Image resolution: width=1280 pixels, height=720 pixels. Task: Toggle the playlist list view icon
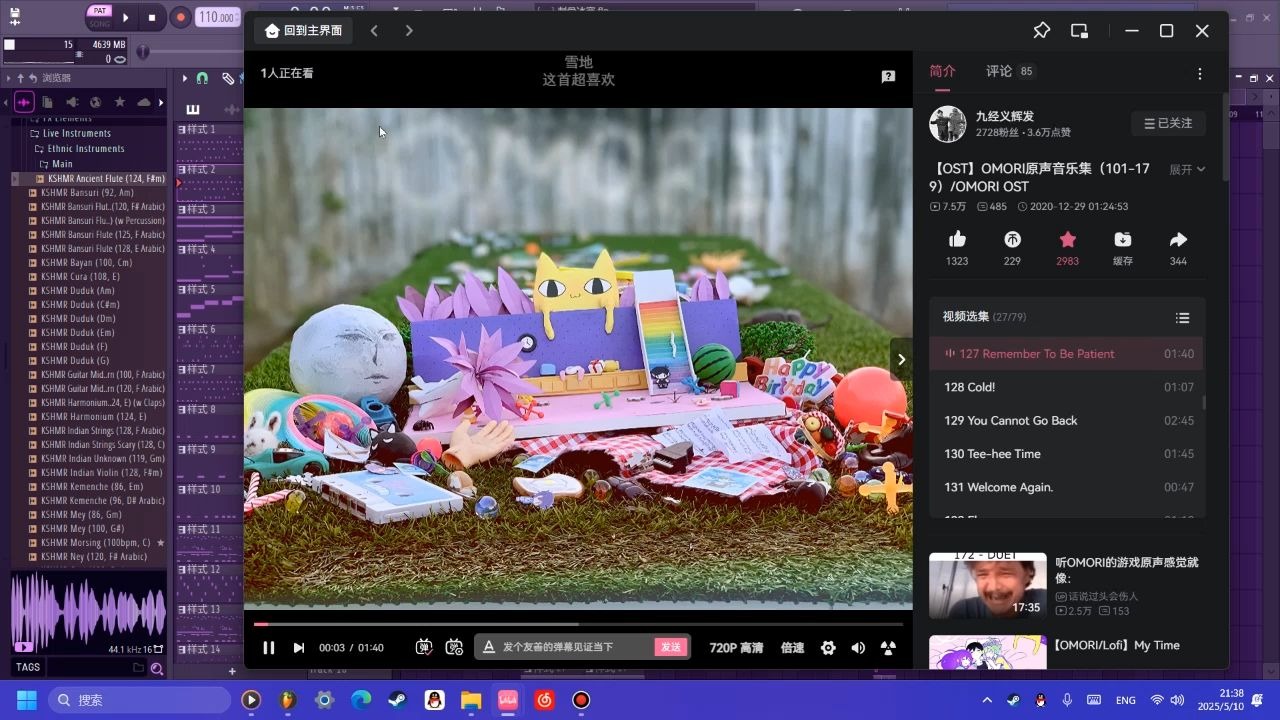[x=1183, y=318]
